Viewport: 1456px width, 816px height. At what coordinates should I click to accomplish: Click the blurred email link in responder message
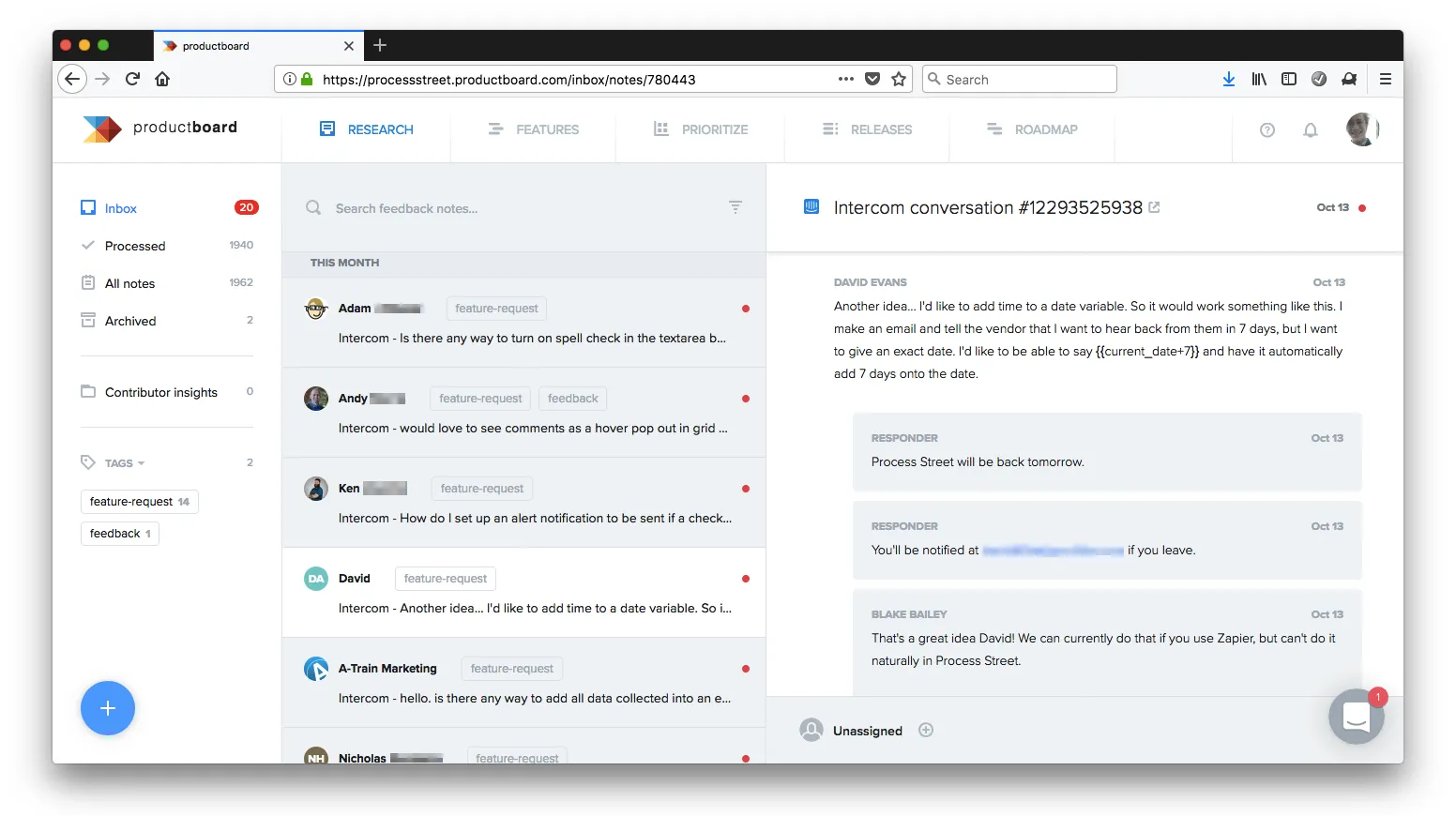point(1053,551)
